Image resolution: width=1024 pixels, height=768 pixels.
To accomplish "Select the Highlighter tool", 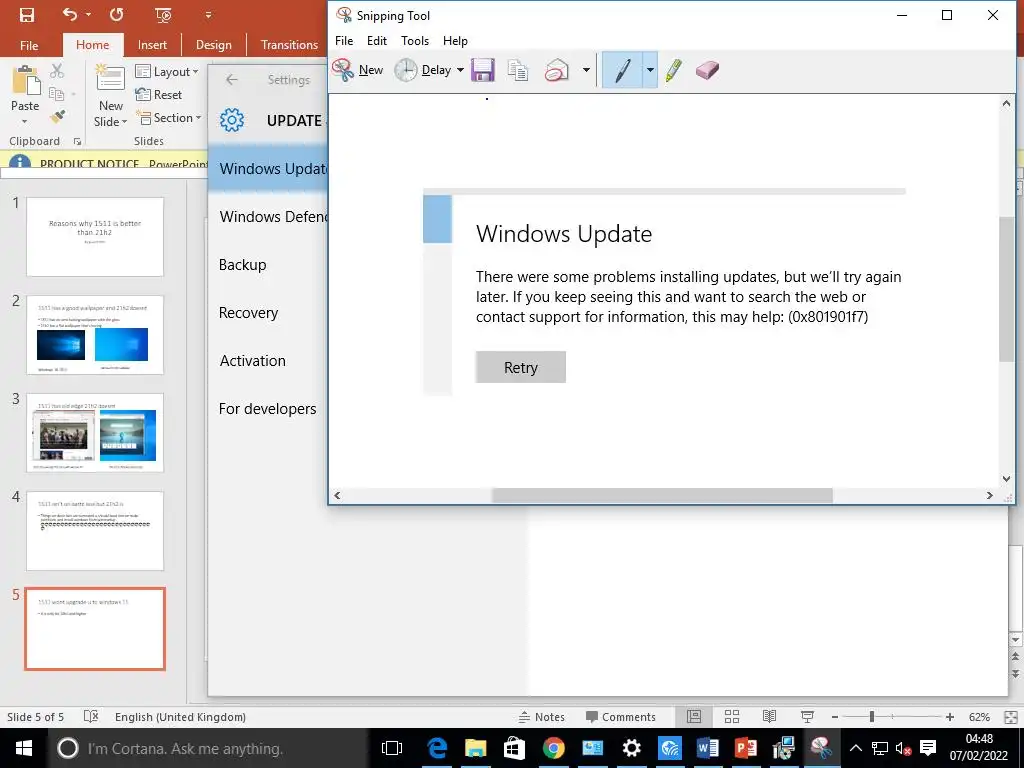I will click(674, 70).
